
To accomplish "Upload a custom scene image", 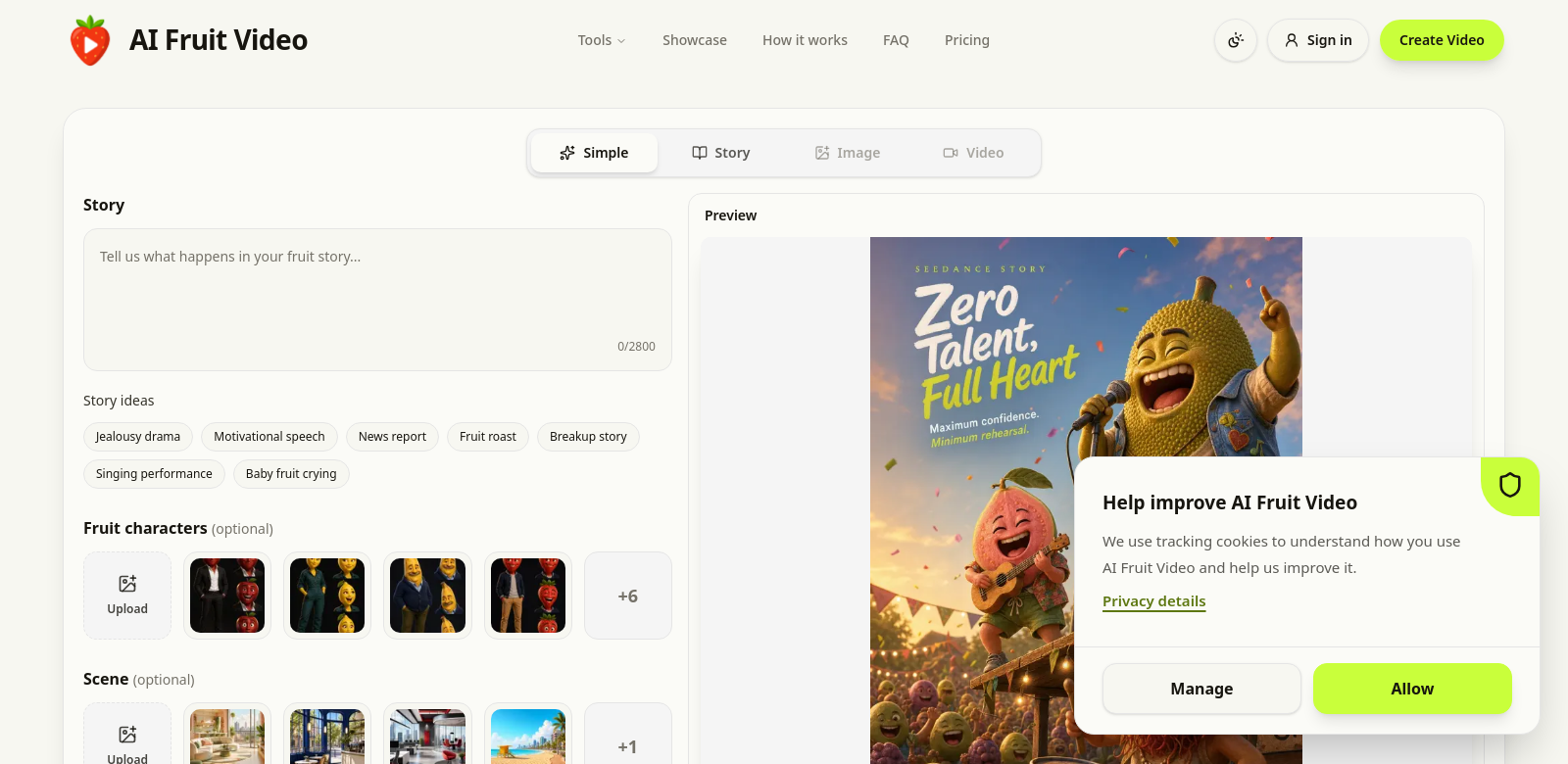I will coord(127,735).
